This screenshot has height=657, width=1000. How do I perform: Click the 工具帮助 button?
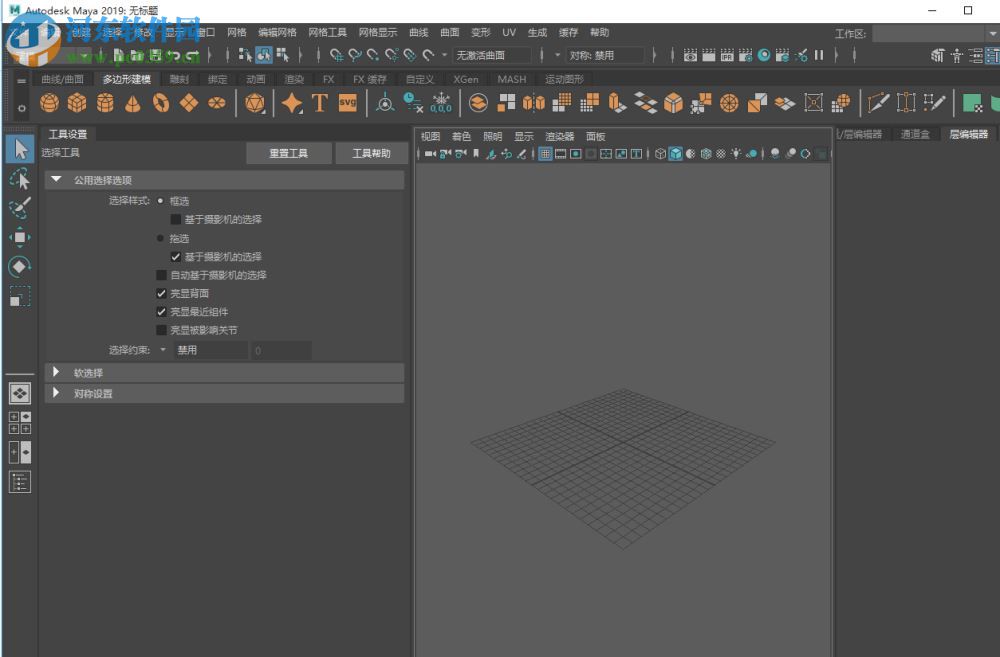tap(371, 153)
